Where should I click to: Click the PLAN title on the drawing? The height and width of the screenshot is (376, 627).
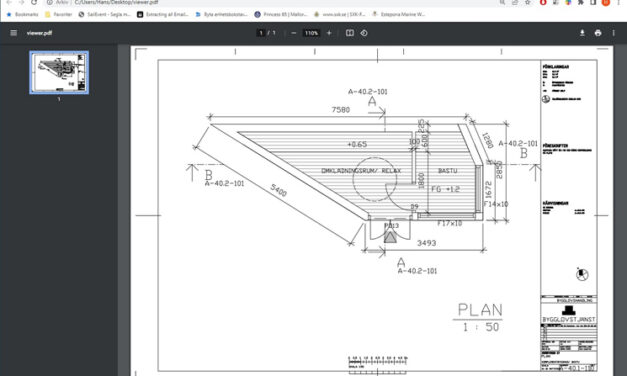pos(480,310)
